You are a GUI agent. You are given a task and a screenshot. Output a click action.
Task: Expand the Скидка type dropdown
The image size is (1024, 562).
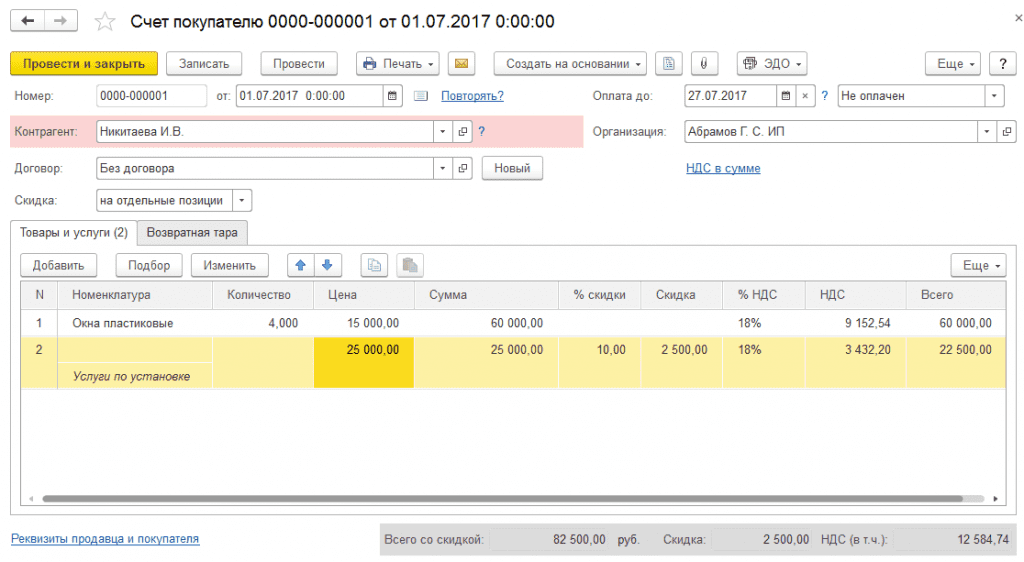click(242, 200)
